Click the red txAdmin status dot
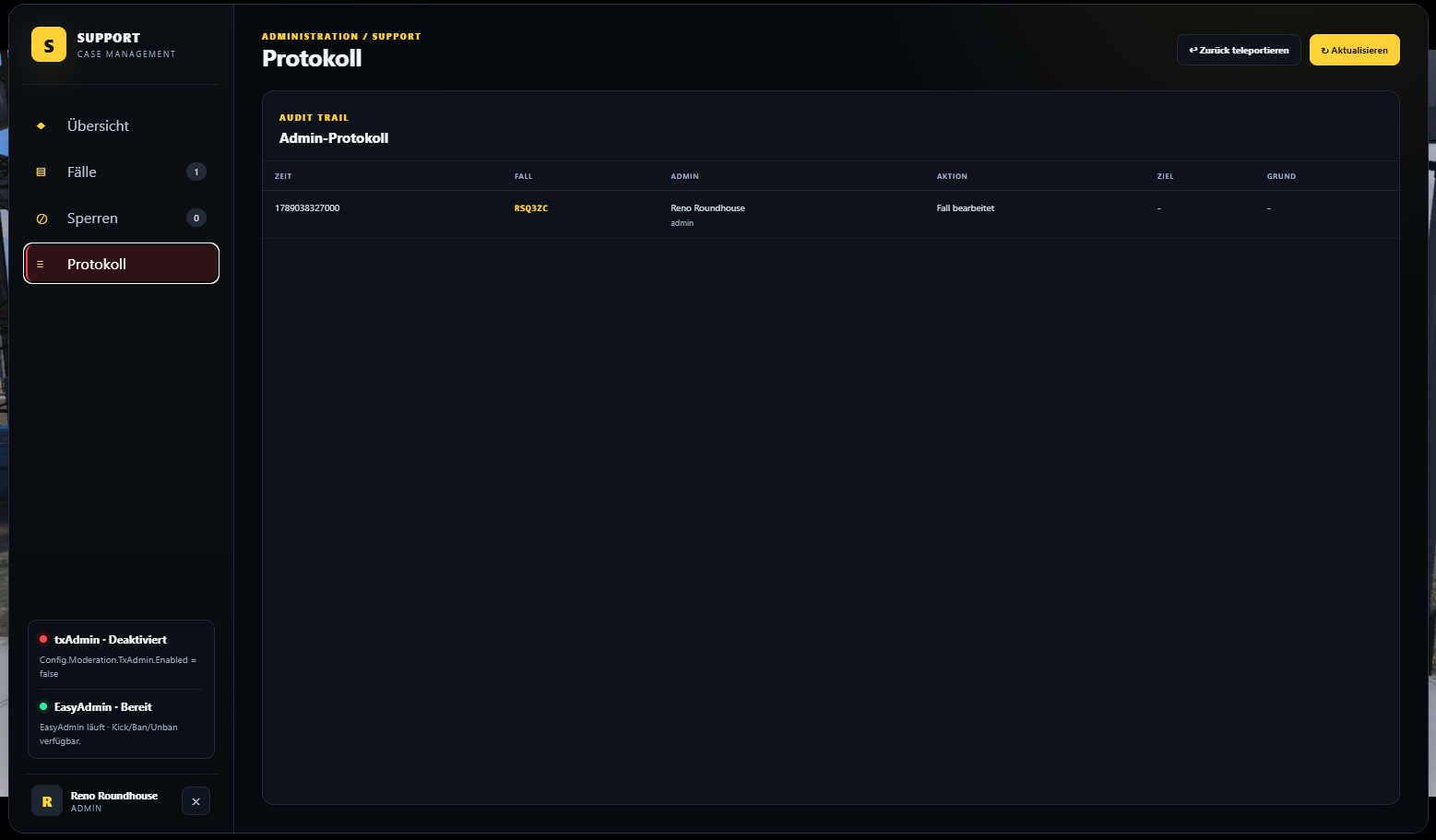The image size is (1436, 840). pyautogui.click(x=43, y=639)
